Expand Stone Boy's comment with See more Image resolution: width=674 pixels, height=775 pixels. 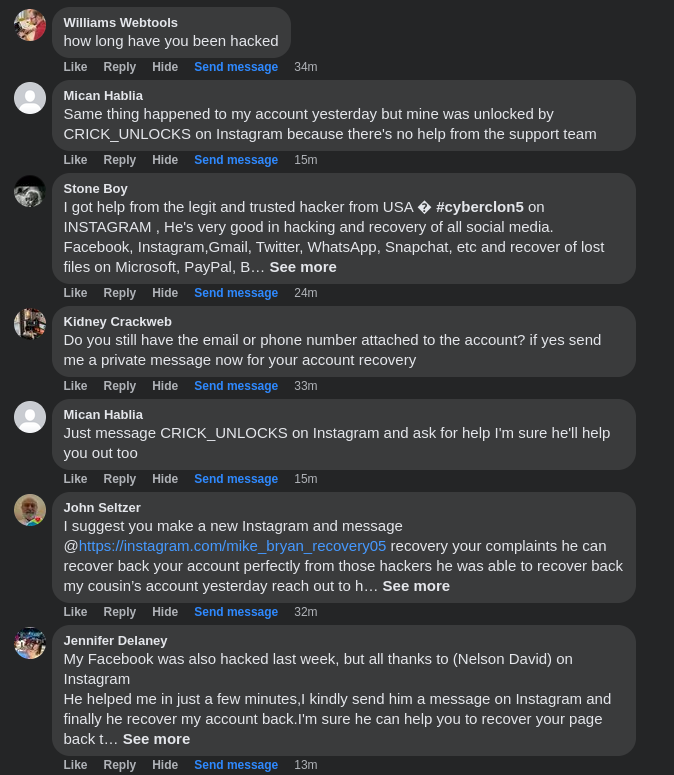point(303,267)
